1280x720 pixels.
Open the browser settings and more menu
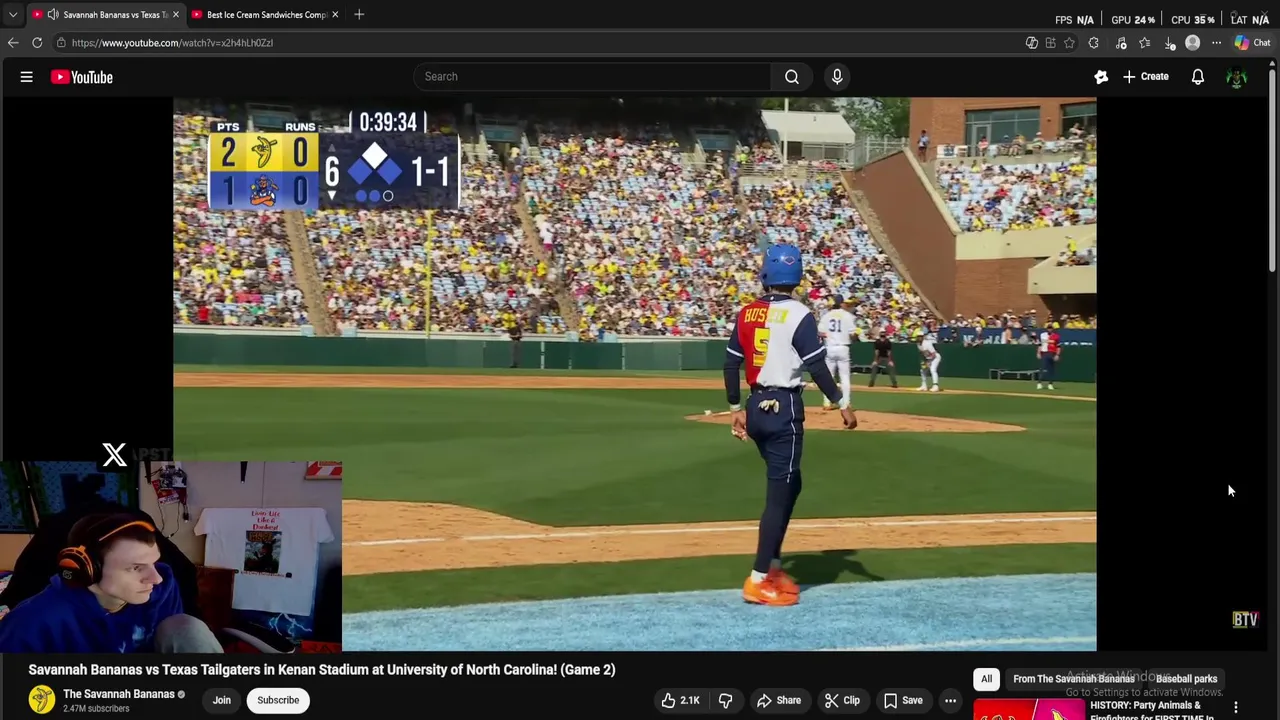coord(1216,43)
